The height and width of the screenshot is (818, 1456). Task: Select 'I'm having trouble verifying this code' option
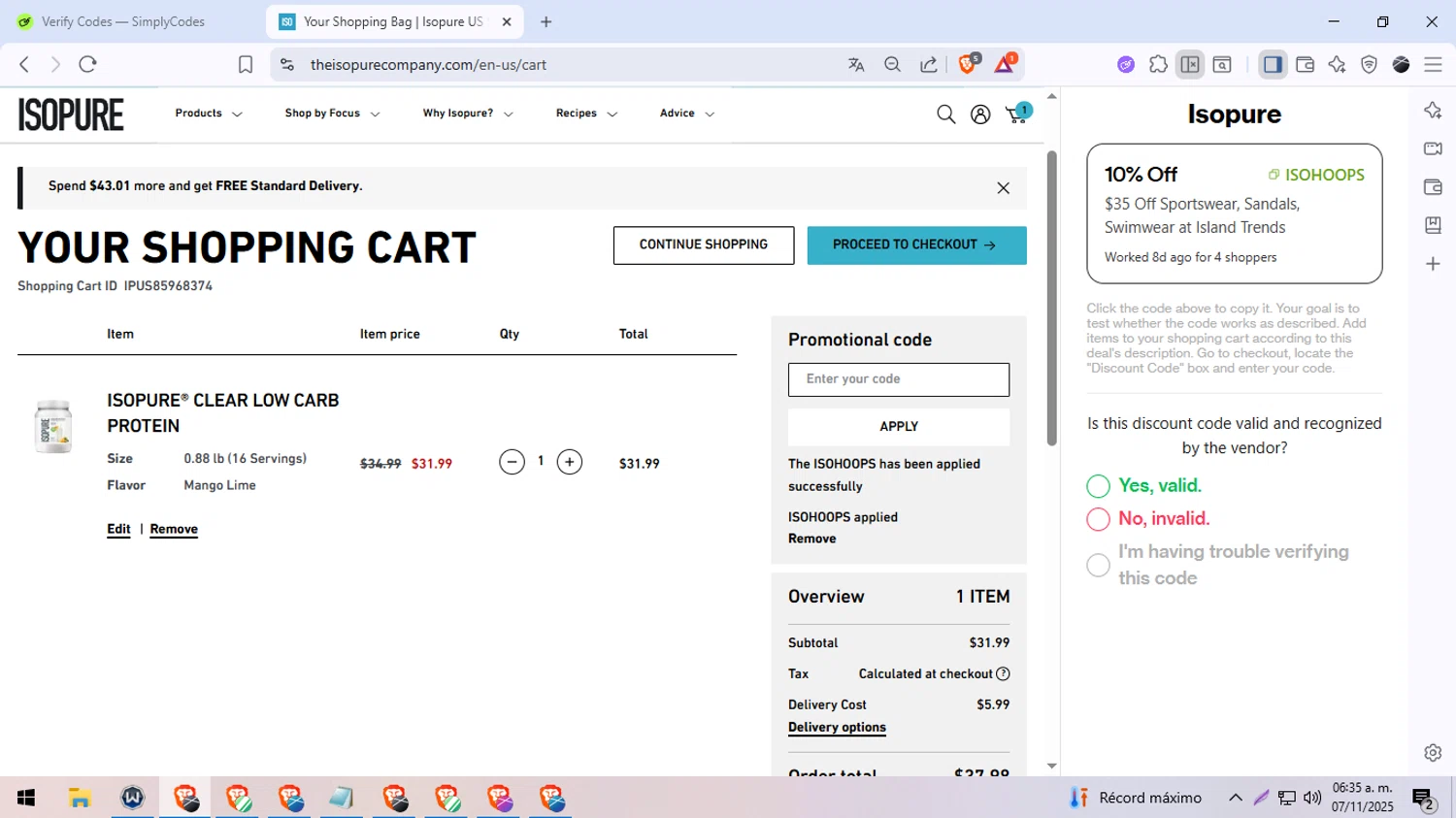pos(1098,565)
